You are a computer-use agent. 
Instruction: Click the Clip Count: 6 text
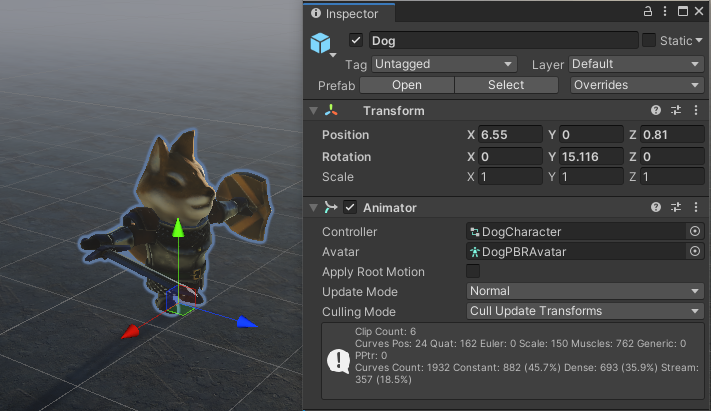(x=385, y=332)
